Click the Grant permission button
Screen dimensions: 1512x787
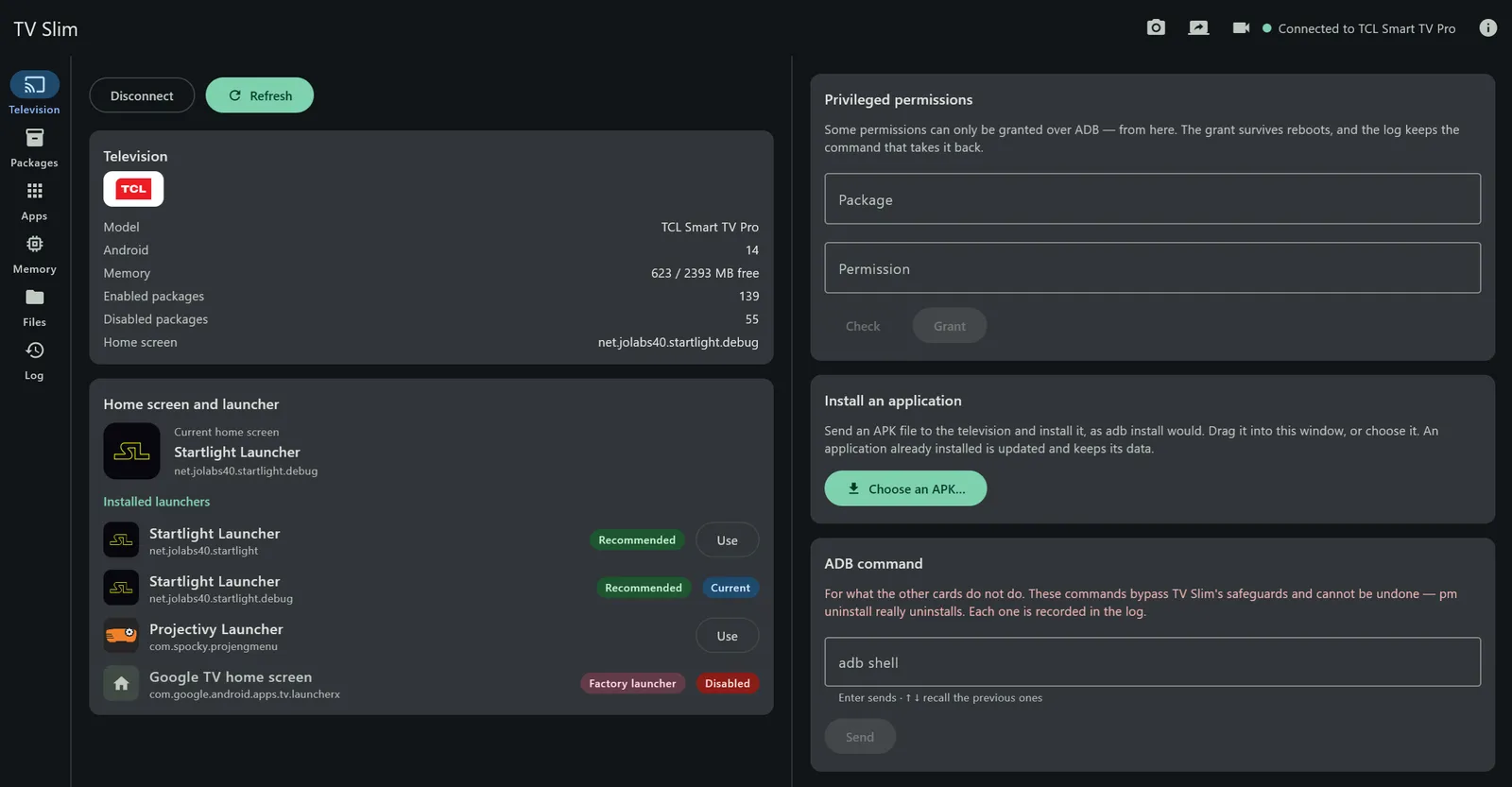(x=950, y=326)
